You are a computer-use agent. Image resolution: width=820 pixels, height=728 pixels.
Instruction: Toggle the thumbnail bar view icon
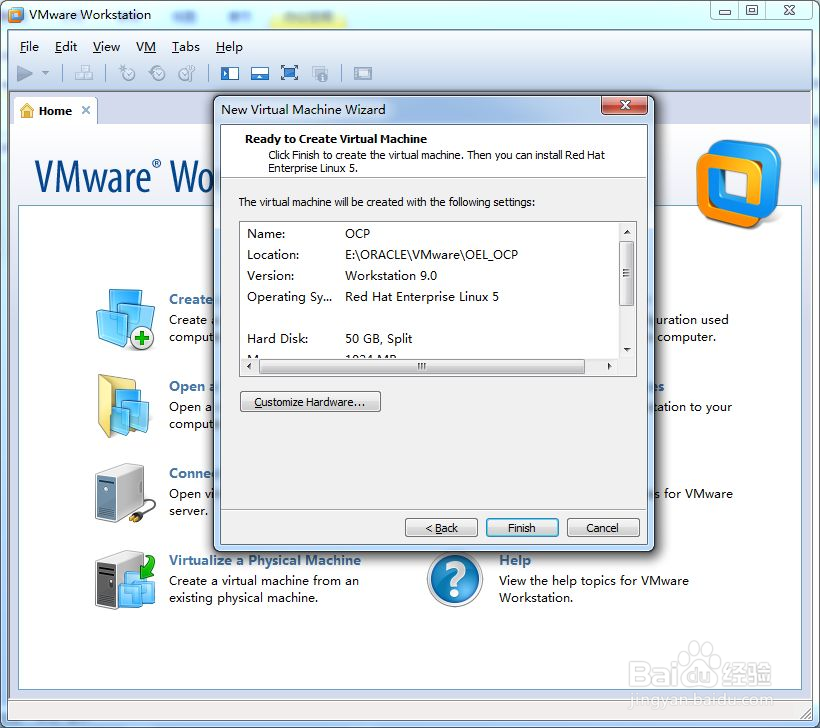(260, 73)
